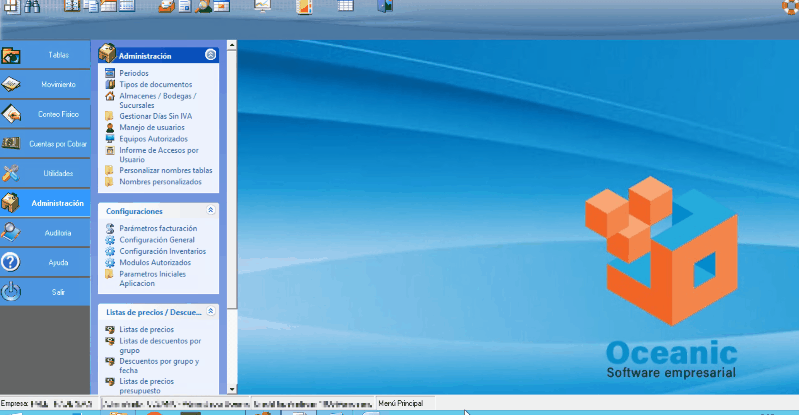Click the panel scrollbar down arrow
799x415 pixels.
point(232,389)
